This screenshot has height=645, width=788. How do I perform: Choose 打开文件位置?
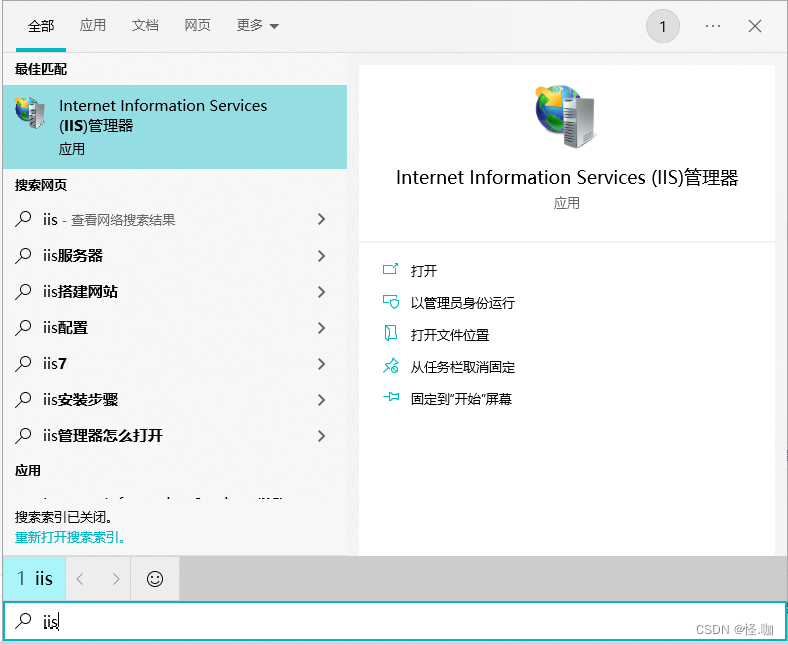tap(450, 335)
